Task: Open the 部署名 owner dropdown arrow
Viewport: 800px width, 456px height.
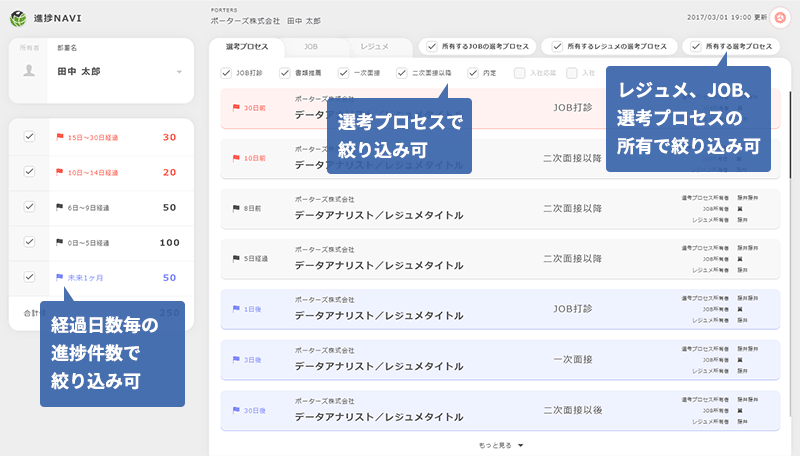Action: pyautogui.click(x=179, y=72)
